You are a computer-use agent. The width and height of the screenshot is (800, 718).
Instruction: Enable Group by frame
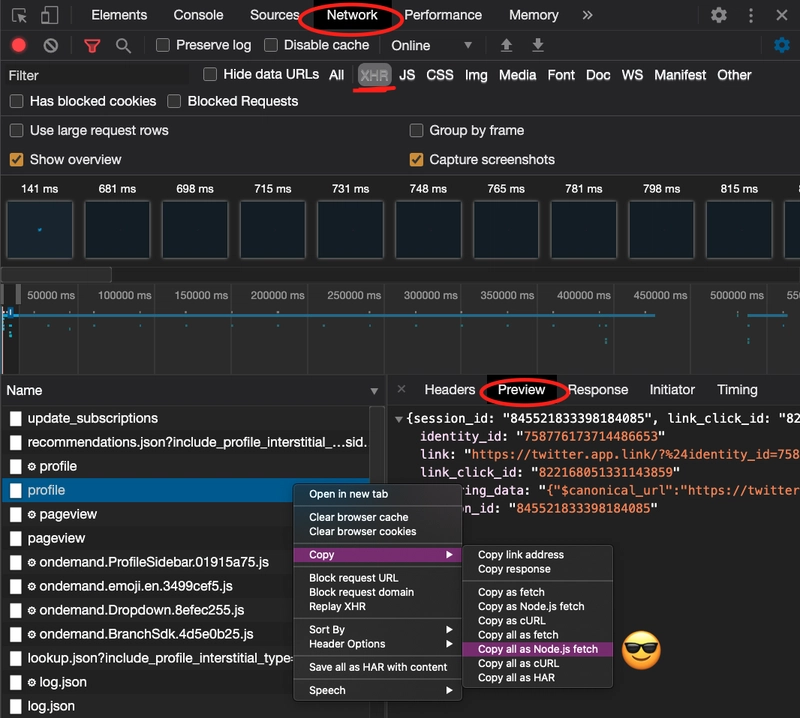pyautogui.click(x=416, y=131)
